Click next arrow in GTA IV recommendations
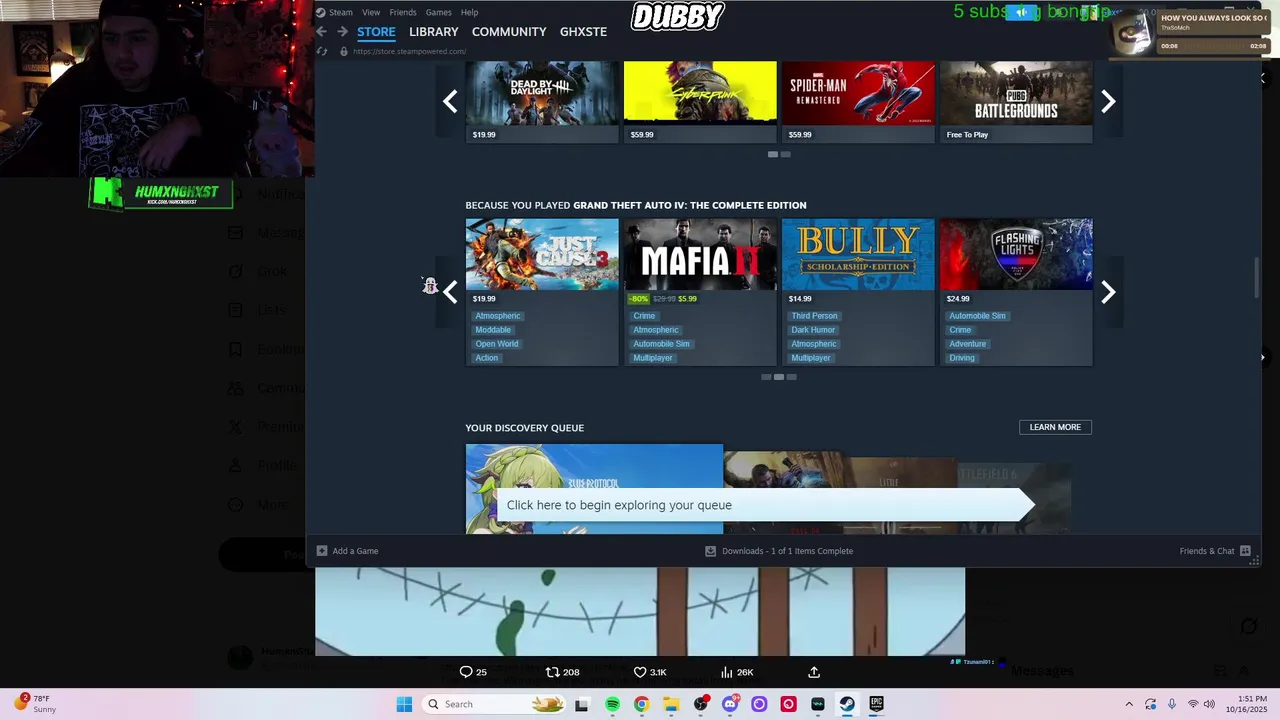Screen dimensions: 1280x720 (x=1108, y=292)
